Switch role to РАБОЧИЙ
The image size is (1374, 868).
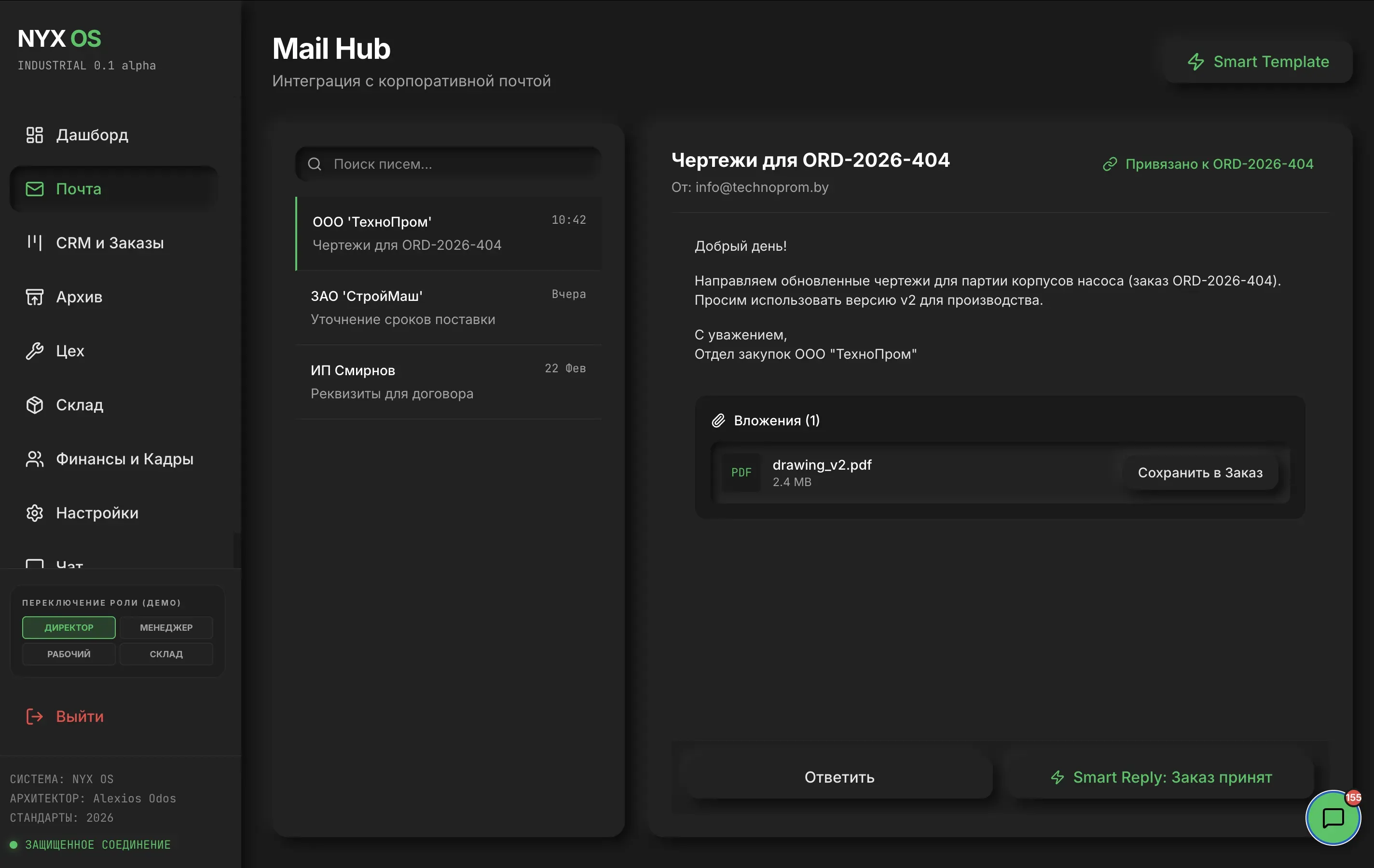[x=69, y=653]
